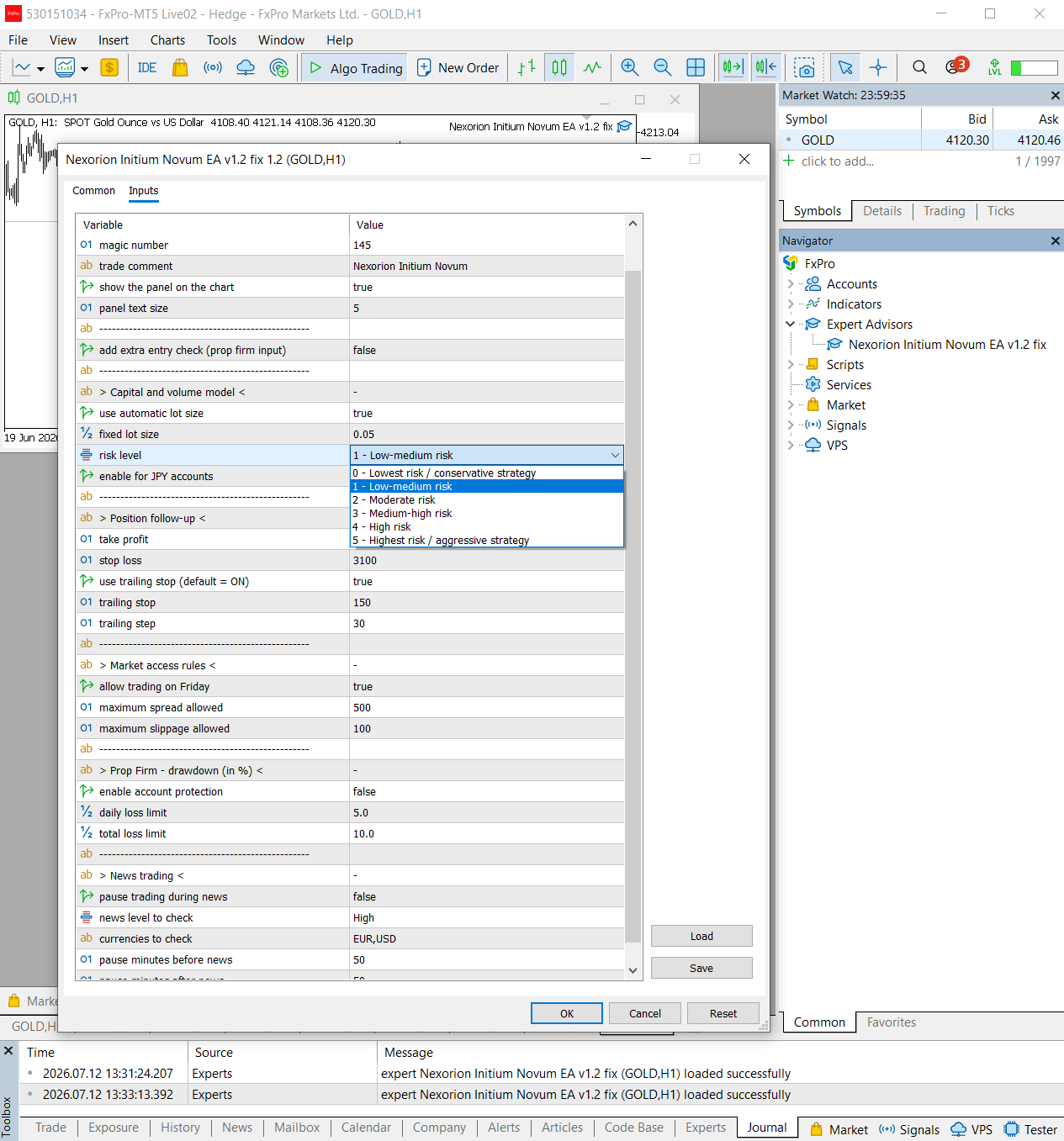Screen dimensions: 1064x1141
Task: Open the Charts menu
Action: (167, 40)
